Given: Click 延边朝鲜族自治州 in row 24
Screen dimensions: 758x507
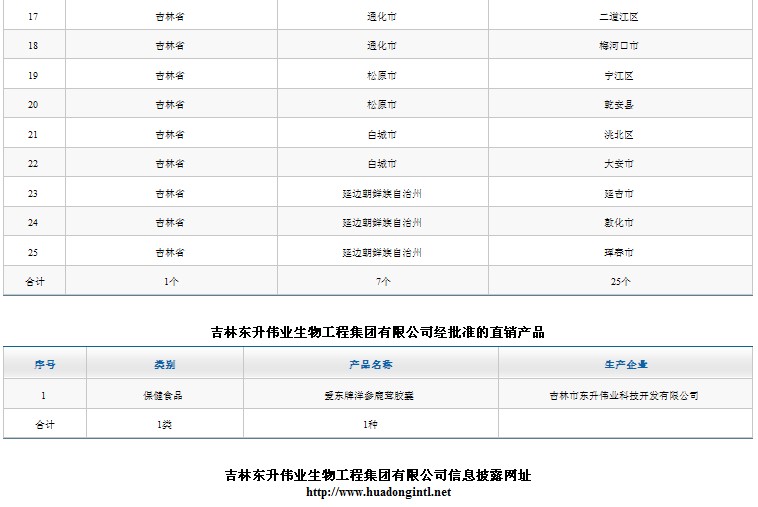Looking at the screenshot, I should [x=382, y=223].
